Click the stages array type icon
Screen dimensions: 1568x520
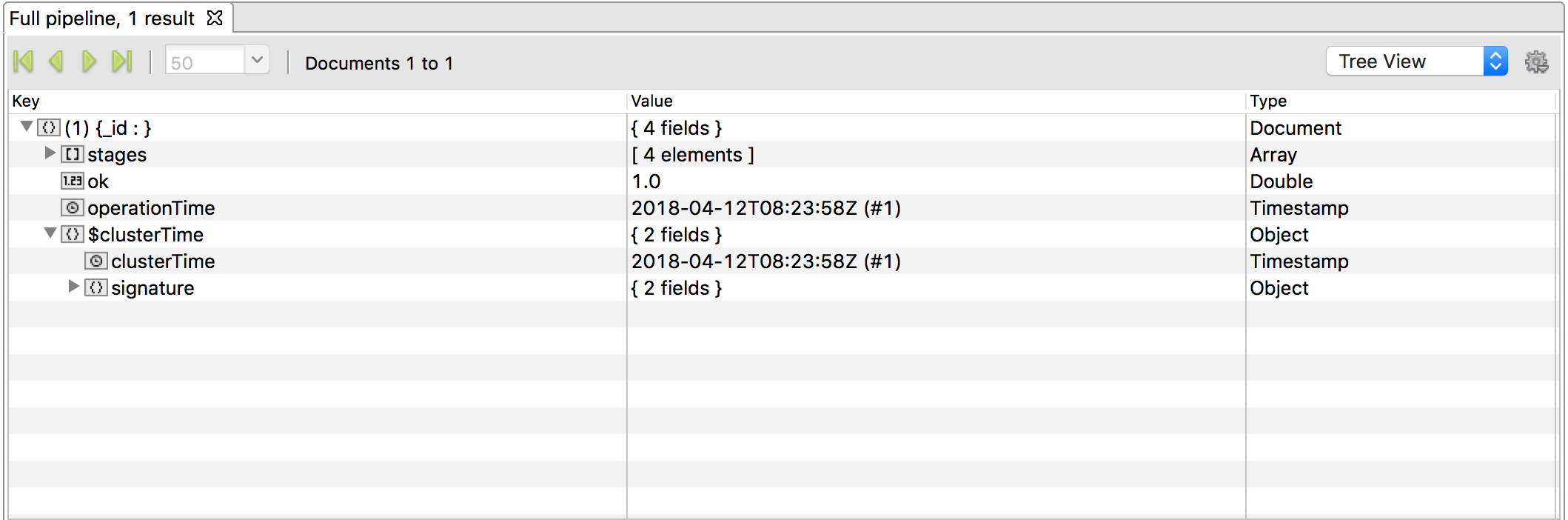point(72,154)
